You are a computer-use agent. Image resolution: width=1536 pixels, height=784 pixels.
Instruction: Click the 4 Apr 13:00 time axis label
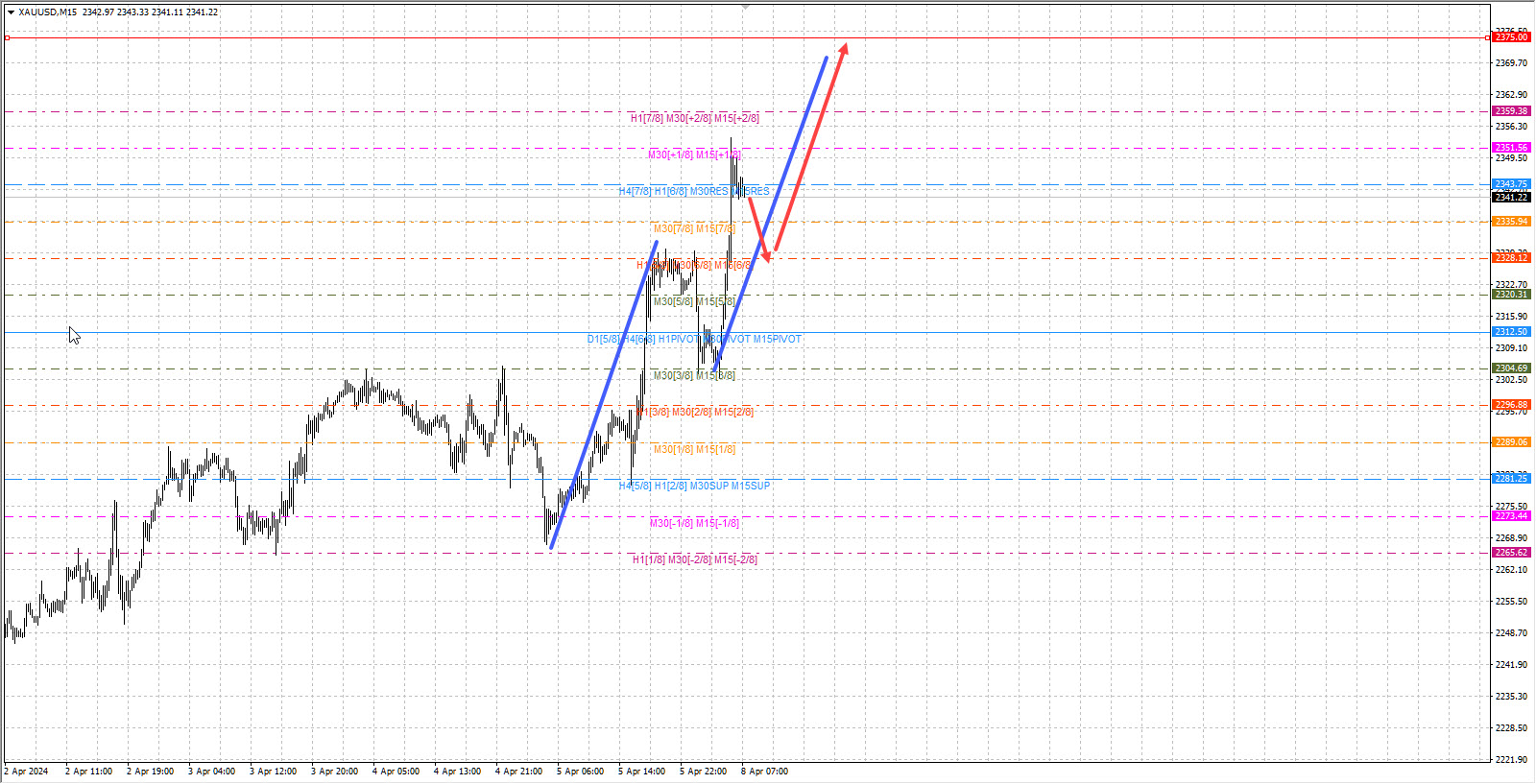point(457,772)
